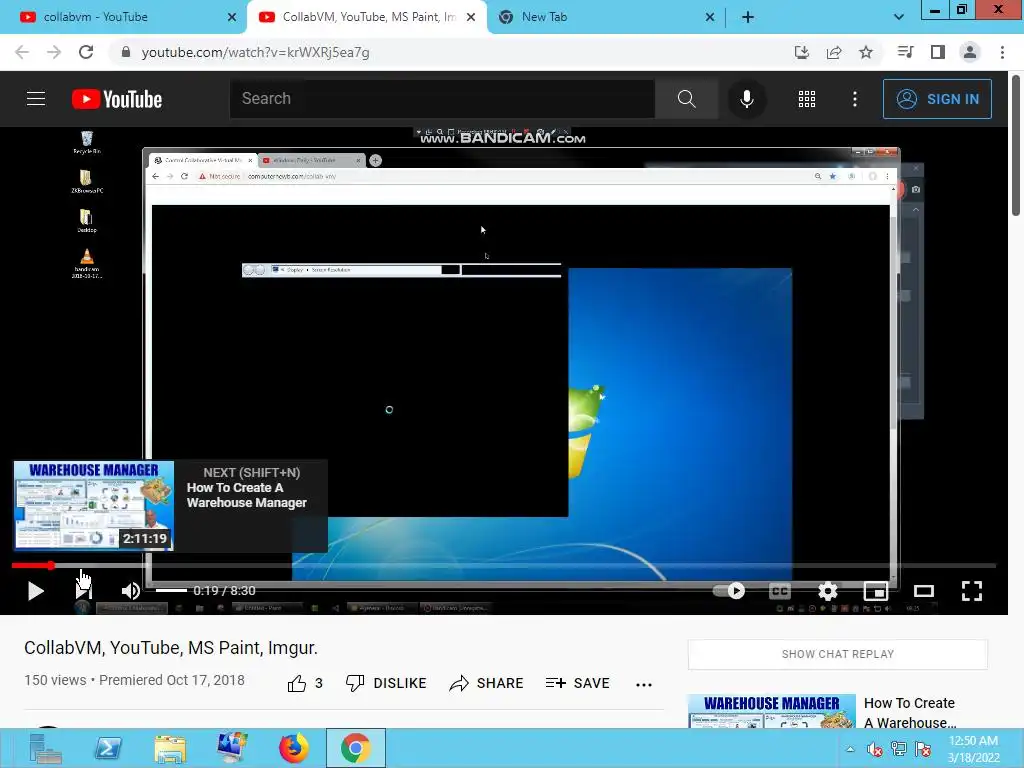The height and width of the screenshot is (768, 1024).
Task: Click the muted speaker icon in system tray
Action: [x=874, y=749]
